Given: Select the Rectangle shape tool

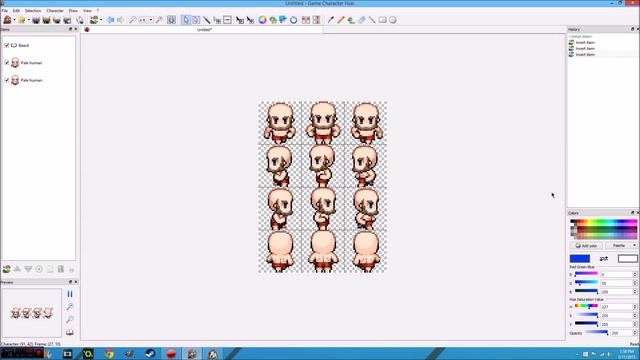Looking at the screenshot, I should (382, 20).
